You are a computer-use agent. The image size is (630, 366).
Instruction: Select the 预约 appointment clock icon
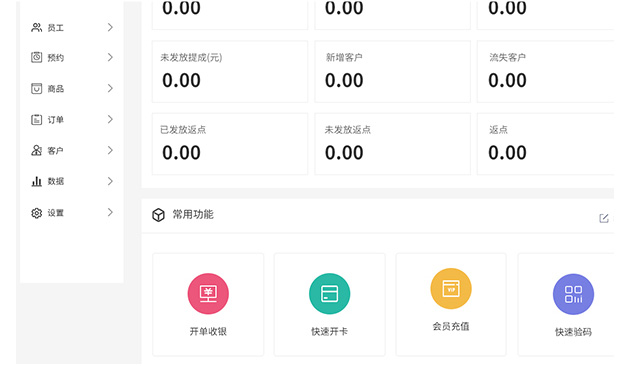(37, 57)
